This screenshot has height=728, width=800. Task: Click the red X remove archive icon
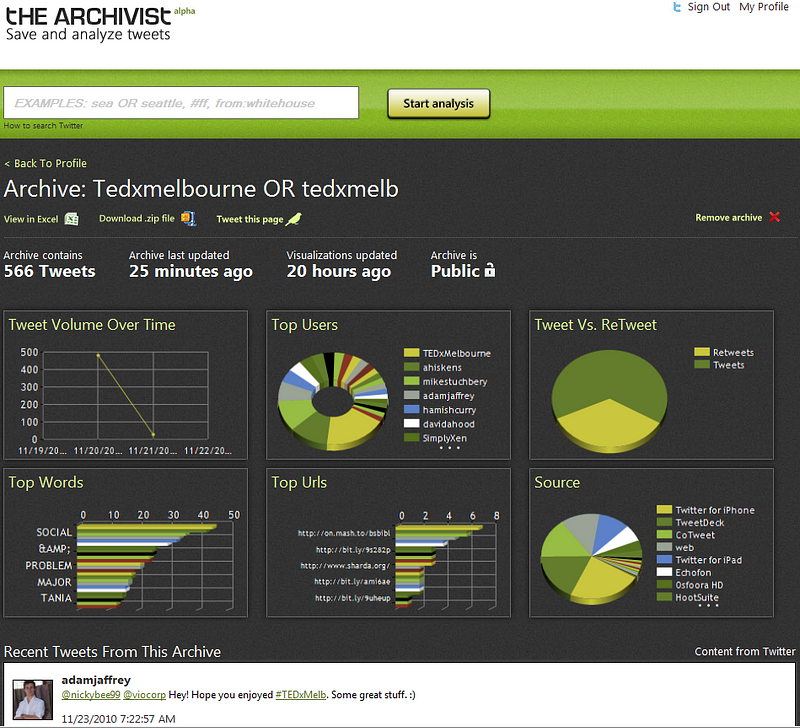point(774,217)
